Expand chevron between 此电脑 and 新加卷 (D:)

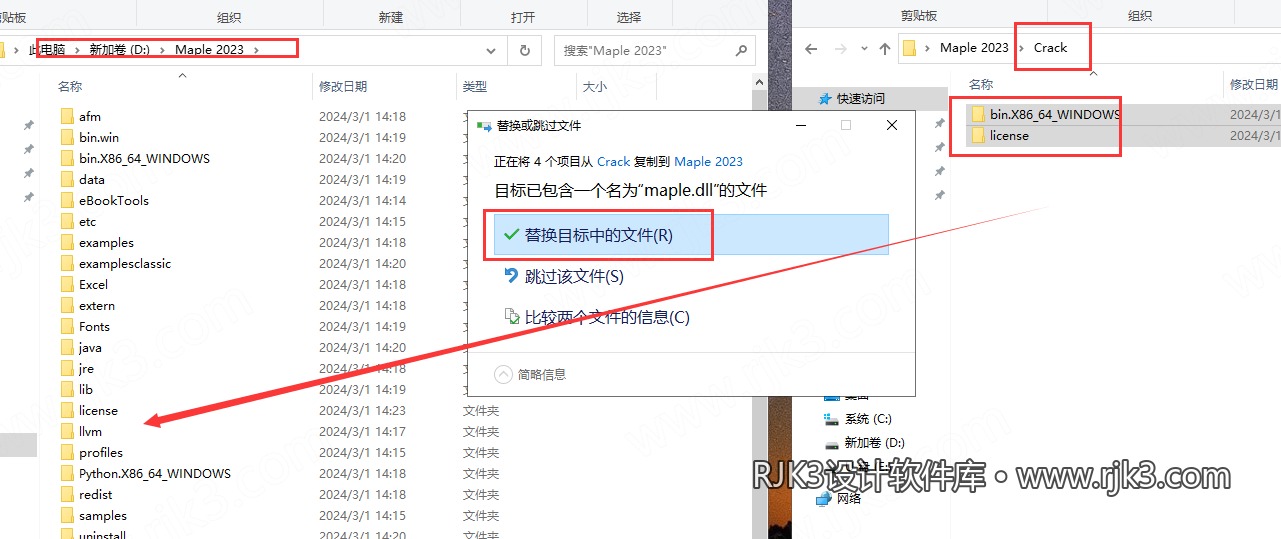[x=78, y=49]
